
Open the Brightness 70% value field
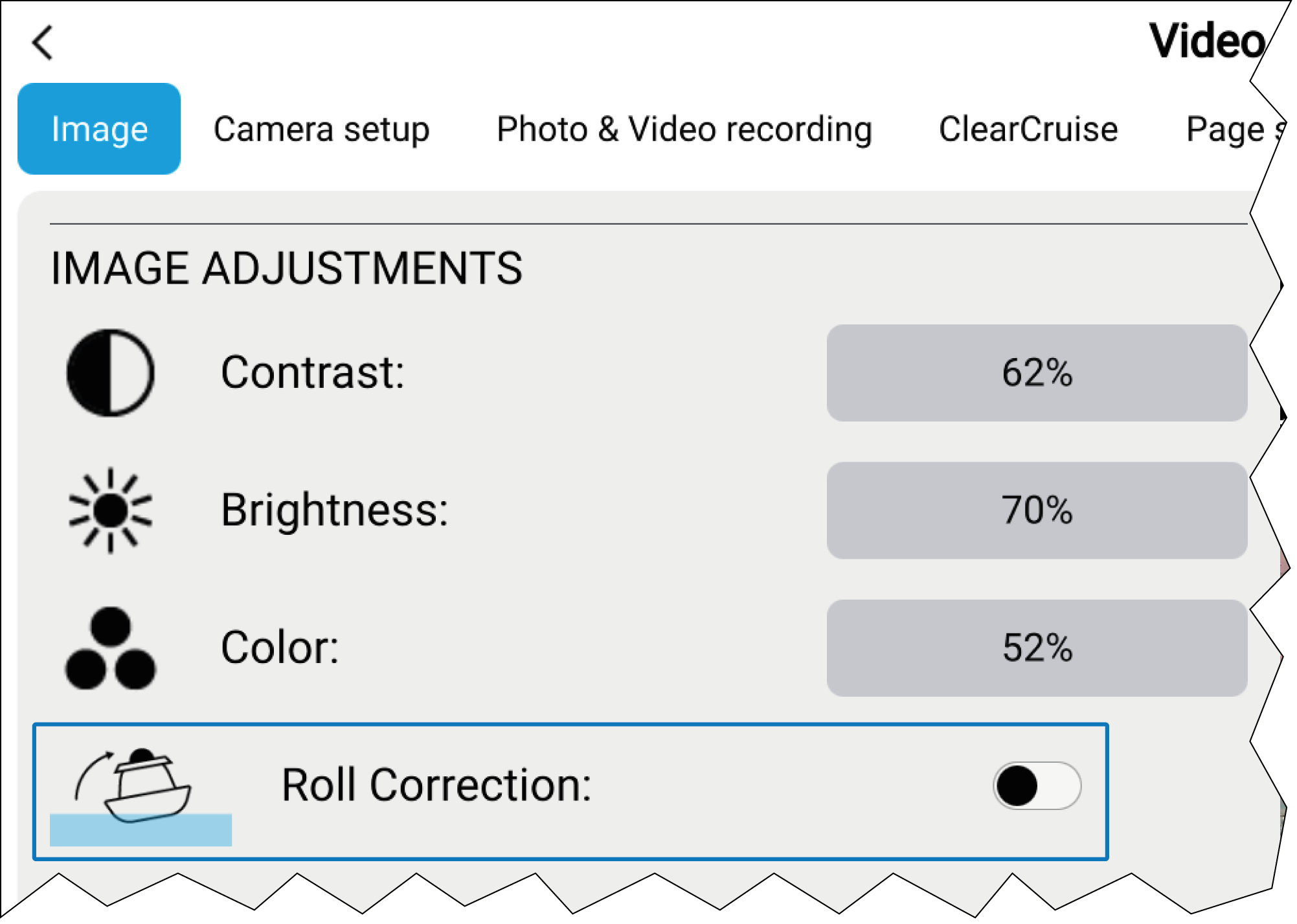1036,510
